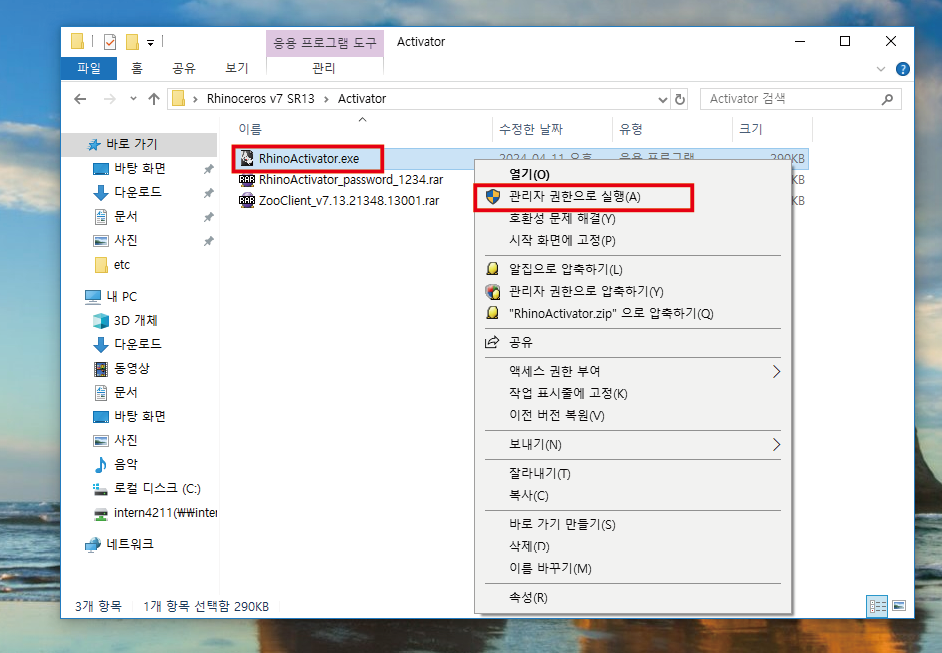Open the quick access toolbar customize dropdown
Image resolution: width=942 pixels, height=653 pixels.
[151, 42]
